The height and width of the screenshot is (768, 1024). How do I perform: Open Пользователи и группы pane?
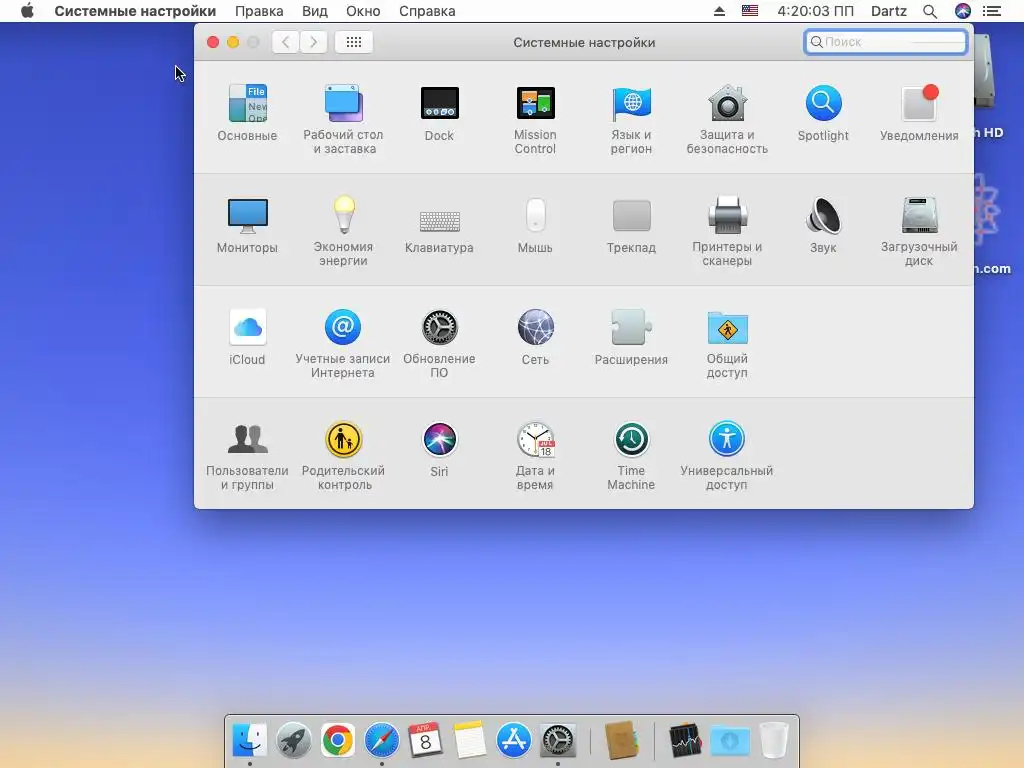pyautogui.click(x=248, y=456)
